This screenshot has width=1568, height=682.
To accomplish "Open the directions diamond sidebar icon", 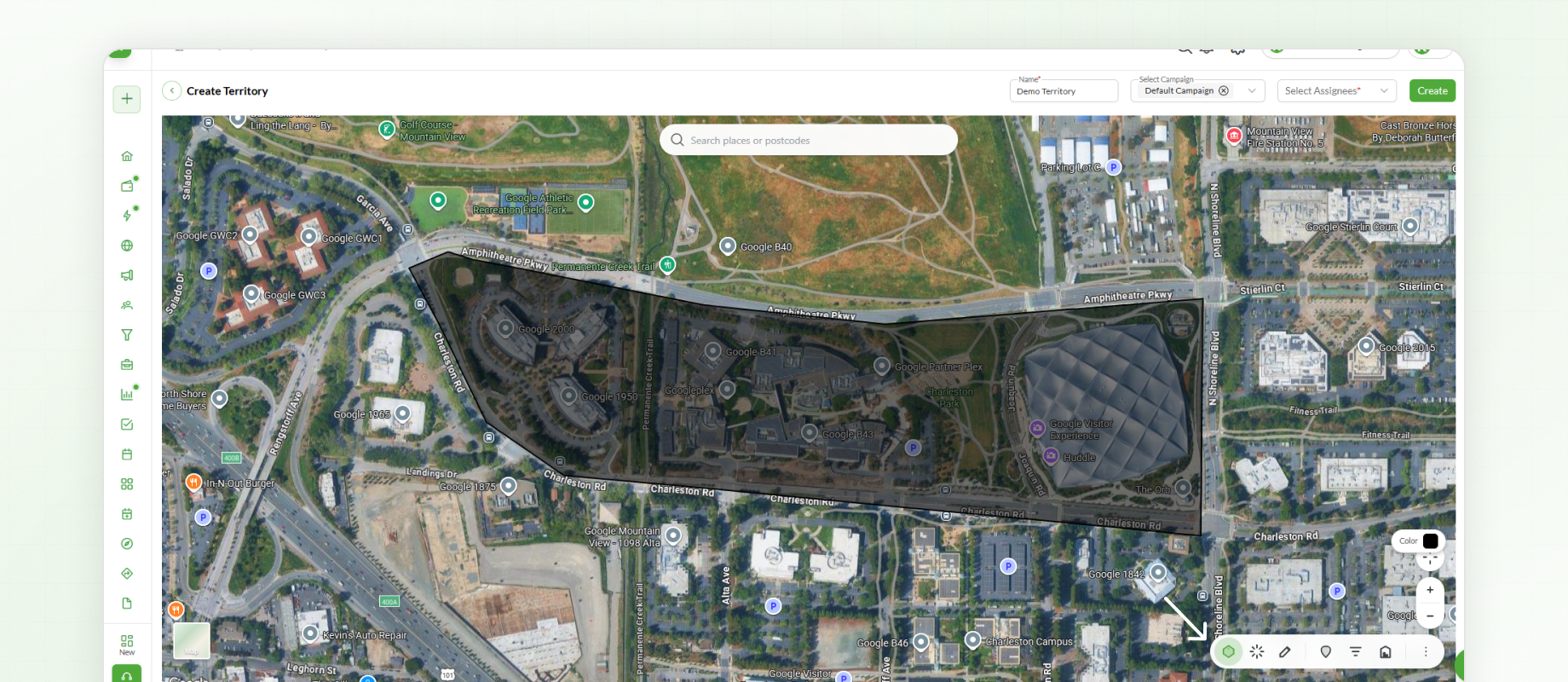I will point(127,574).
